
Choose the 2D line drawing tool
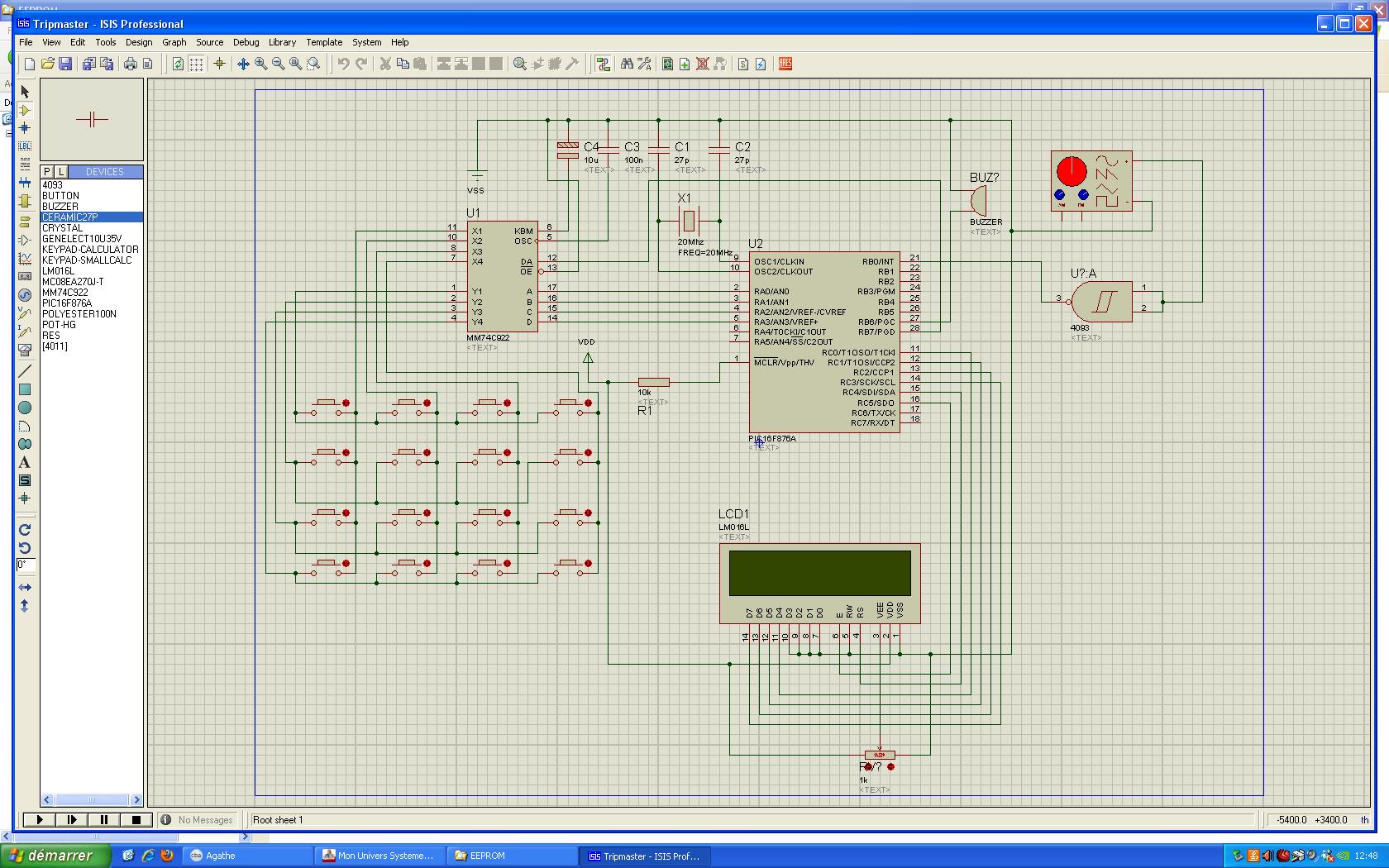[x=25, y=371]
